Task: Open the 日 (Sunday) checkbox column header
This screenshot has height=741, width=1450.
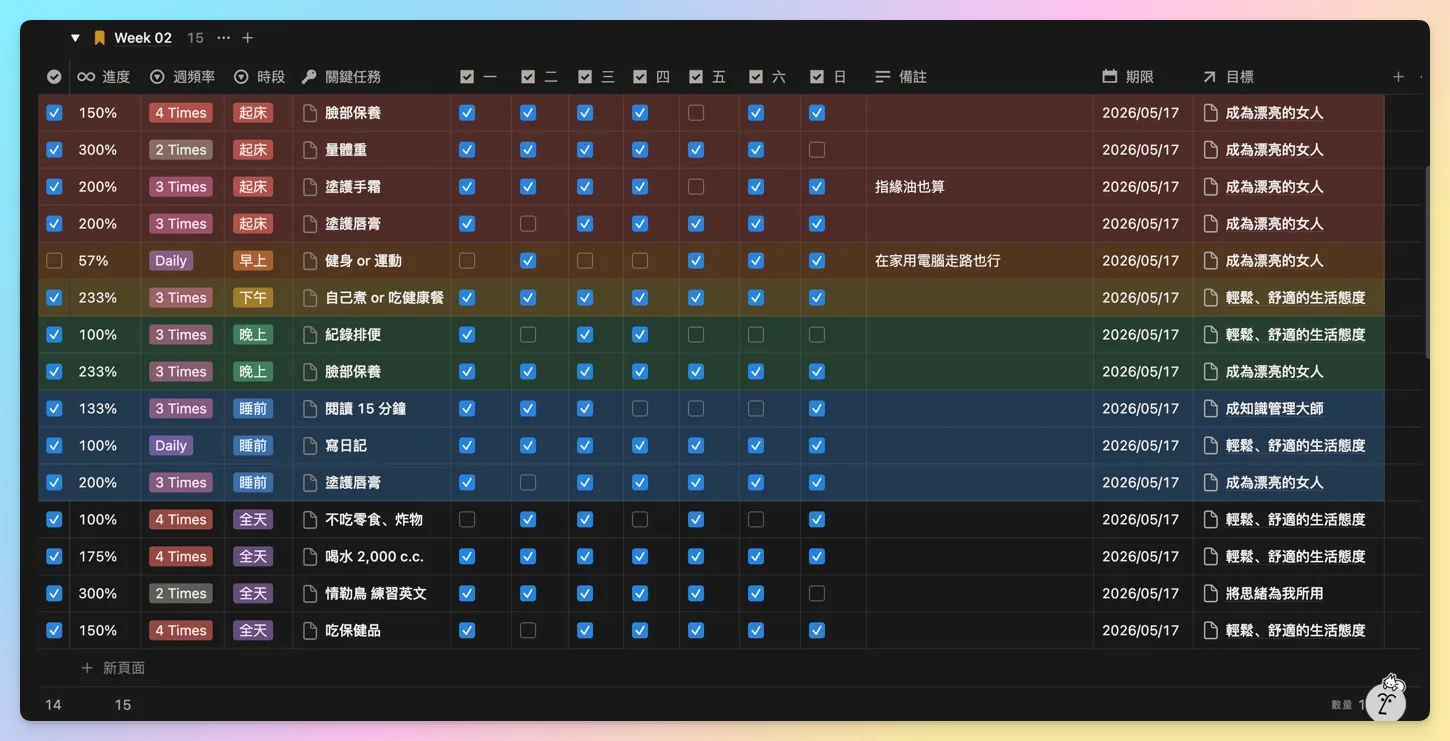Action: (828, 77)
